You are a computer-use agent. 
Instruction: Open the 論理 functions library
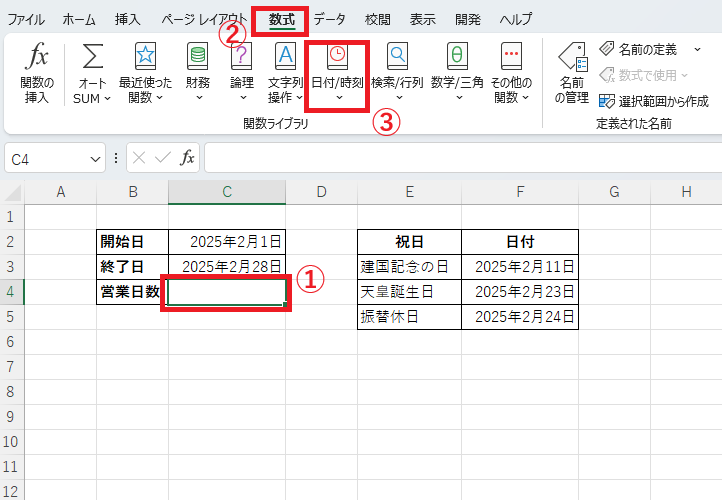(242, 73)
